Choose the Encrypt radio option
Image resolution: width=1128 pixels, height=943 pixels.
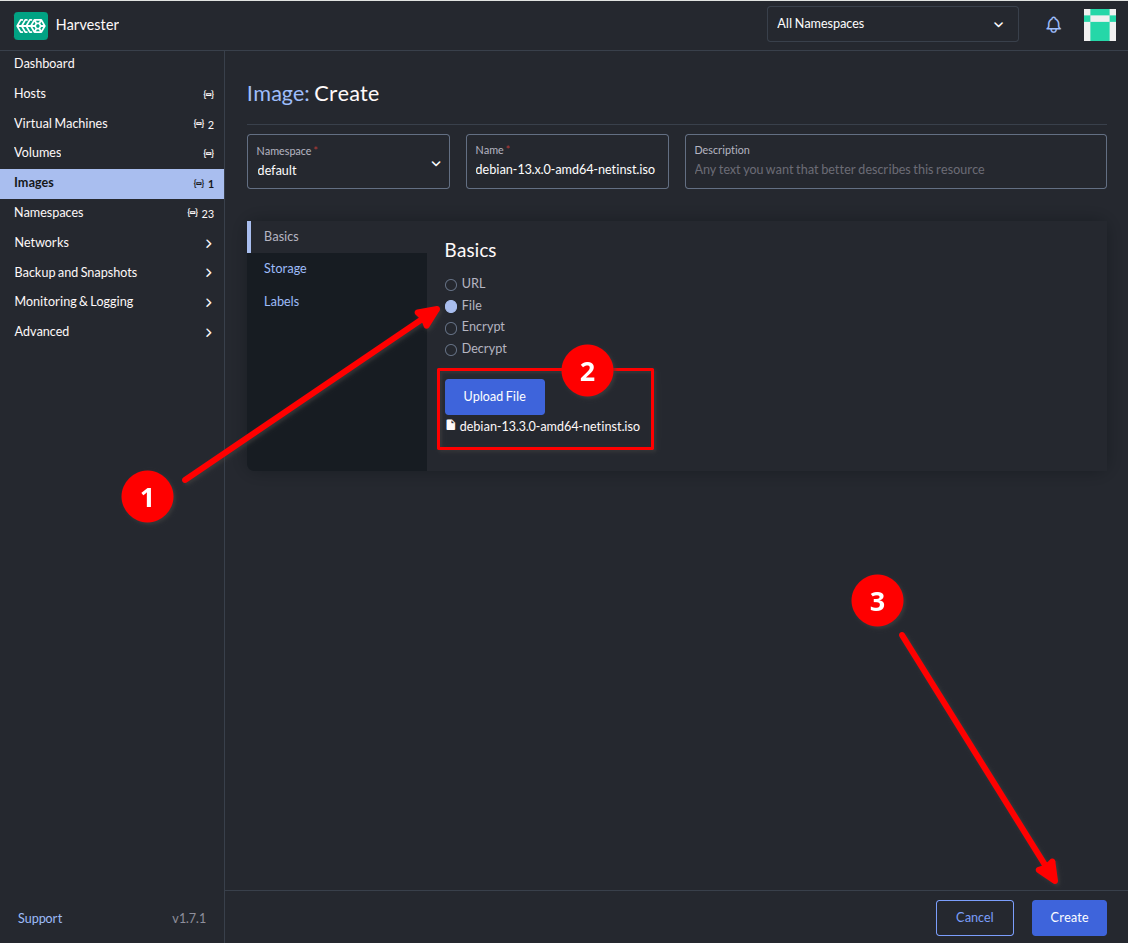pos(451,328)
